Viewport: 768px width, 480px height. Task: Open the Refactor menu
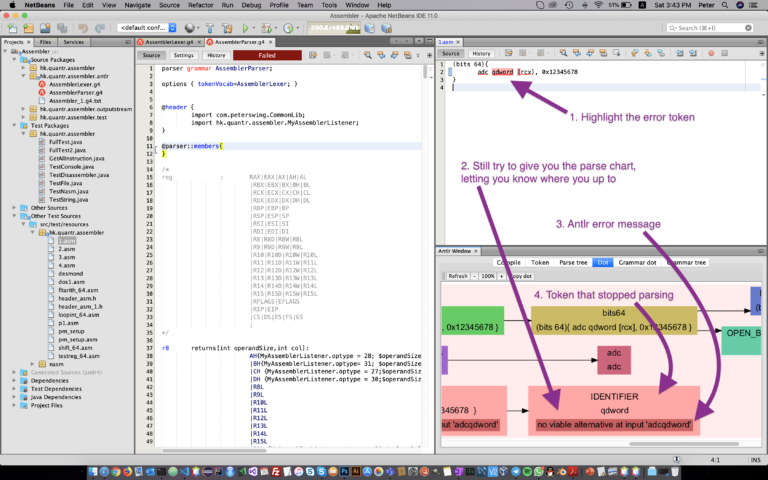pyautogui.click(x=200, y=5)
